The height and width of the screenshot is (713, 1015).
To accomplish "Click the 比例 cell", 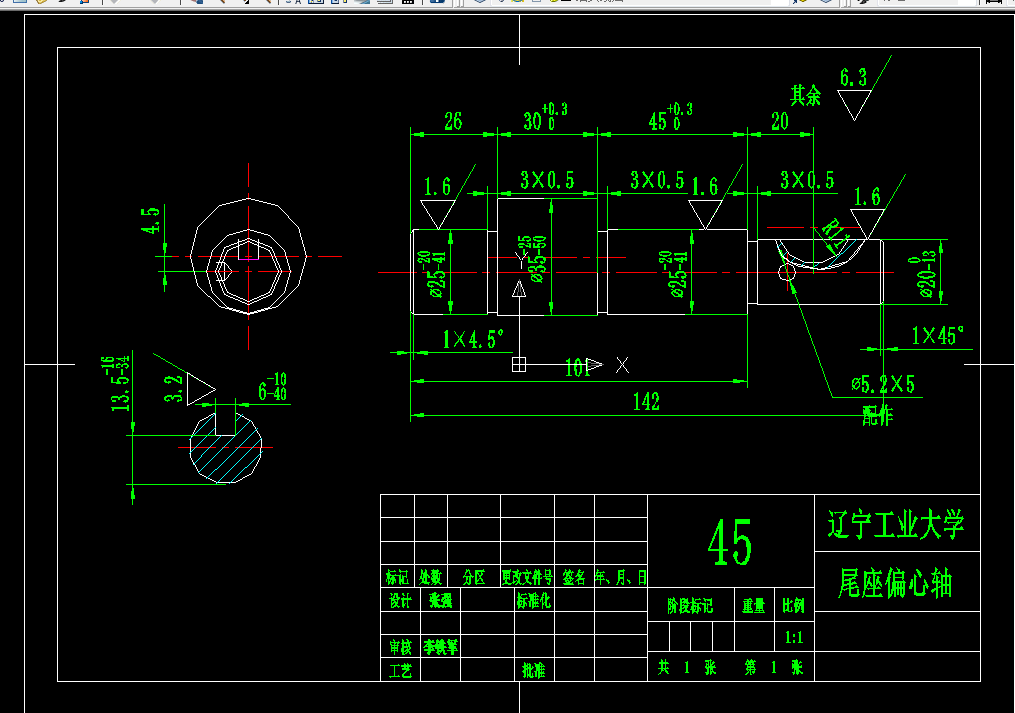I will click(794, 605).
